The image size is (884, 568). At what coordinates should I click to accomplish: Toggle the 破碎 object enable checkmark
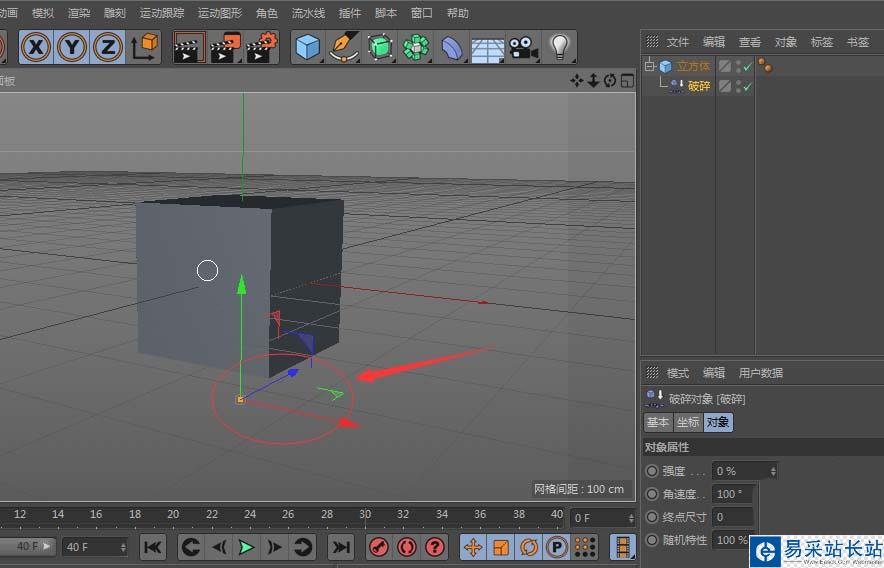(x=748, y=87)
